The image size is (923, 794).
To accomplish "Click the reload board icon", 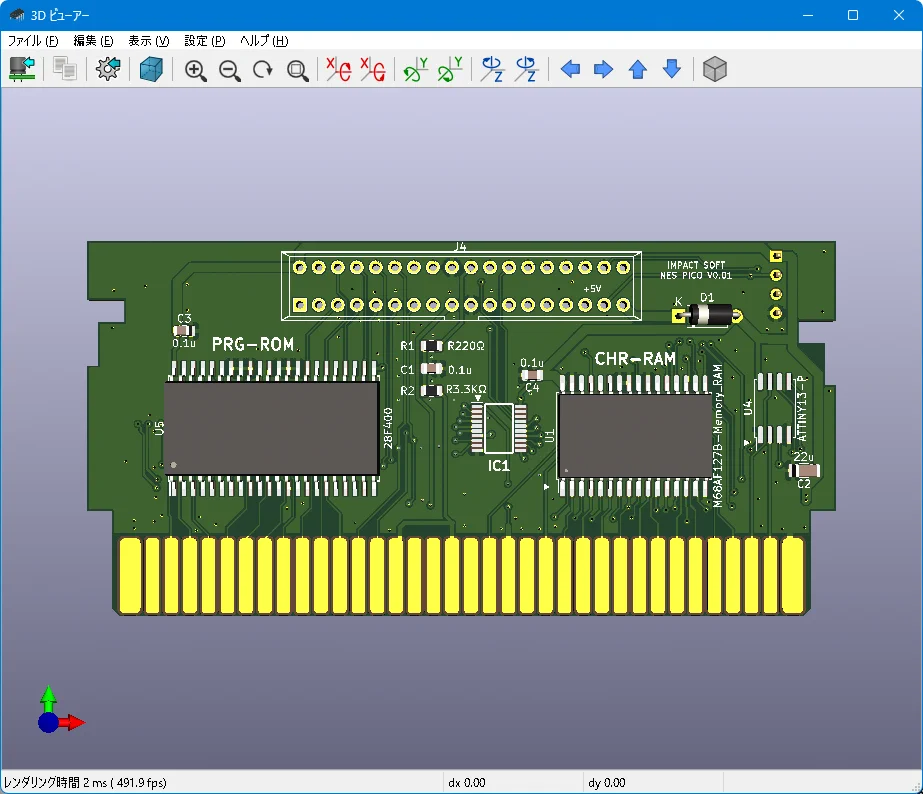I will tap(22, 69).
